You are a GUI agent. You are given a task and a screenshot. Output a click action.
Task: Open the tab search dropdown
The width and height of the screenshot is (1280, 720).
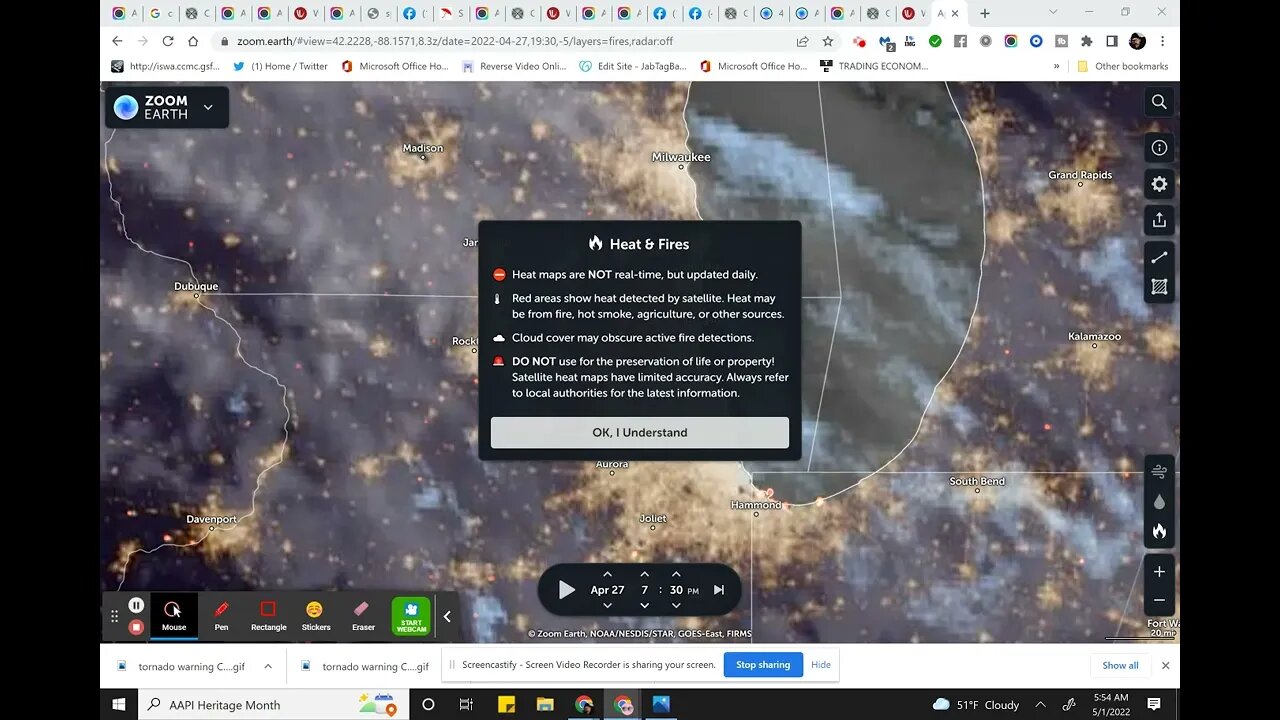coord(1053,12)
